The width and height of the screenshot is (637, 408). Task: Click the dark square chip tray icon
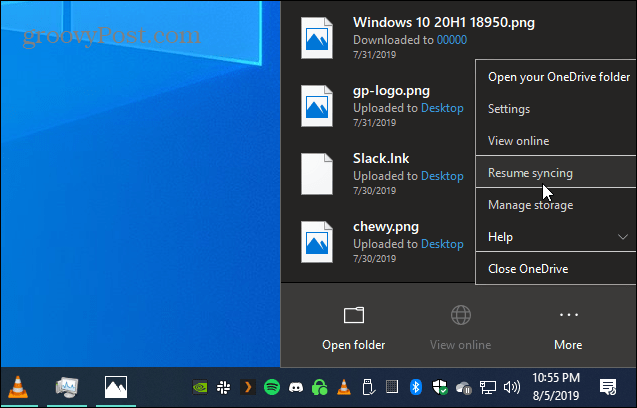(x=392, y=387)
